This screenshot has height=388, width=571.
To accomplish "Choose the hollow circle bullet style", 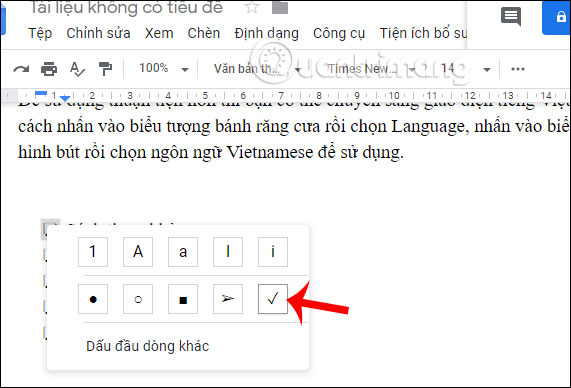I will point(138,299).
